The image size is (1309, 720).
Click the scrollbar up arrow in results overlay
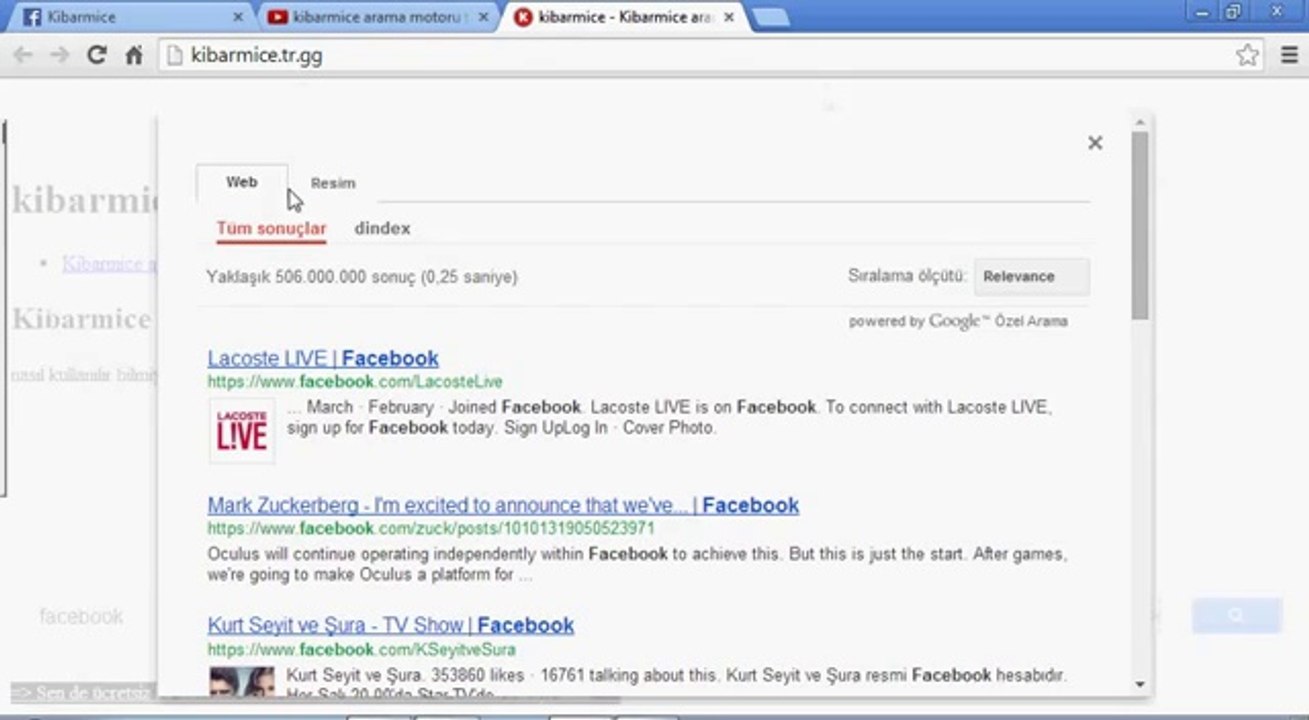1140,123
